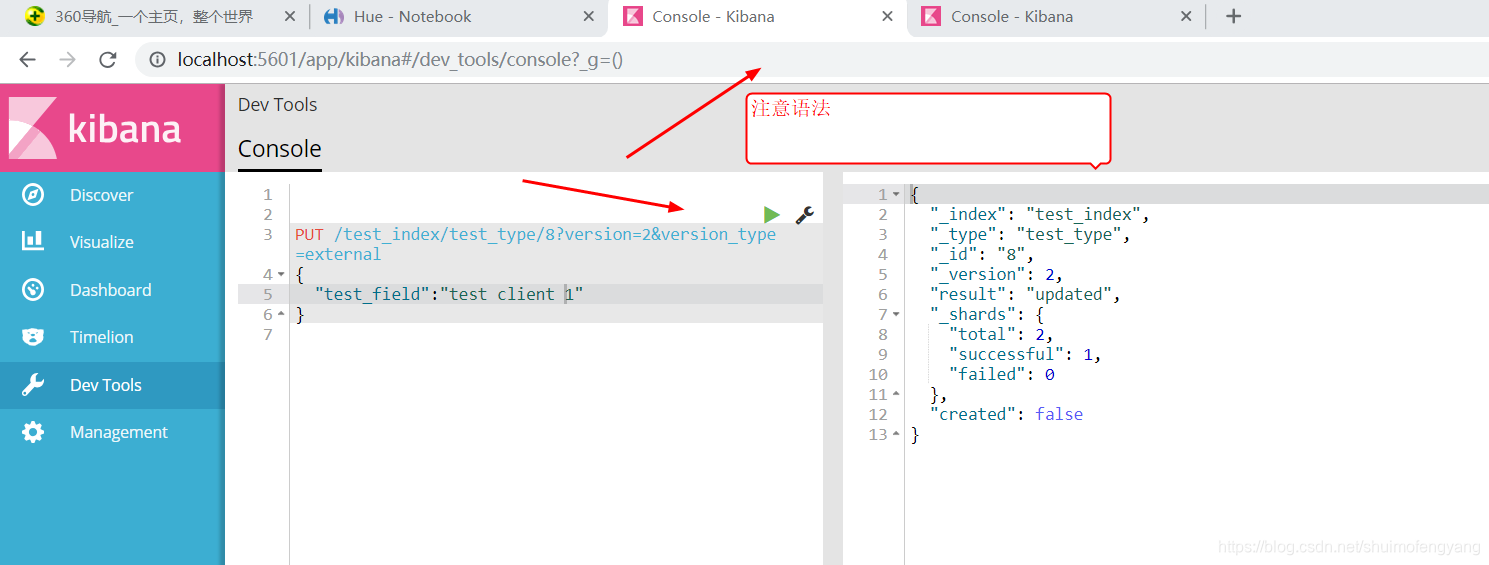Open Dev Tools via its wrench icon
Screen dimensions: 1489x565
(33, 385)
